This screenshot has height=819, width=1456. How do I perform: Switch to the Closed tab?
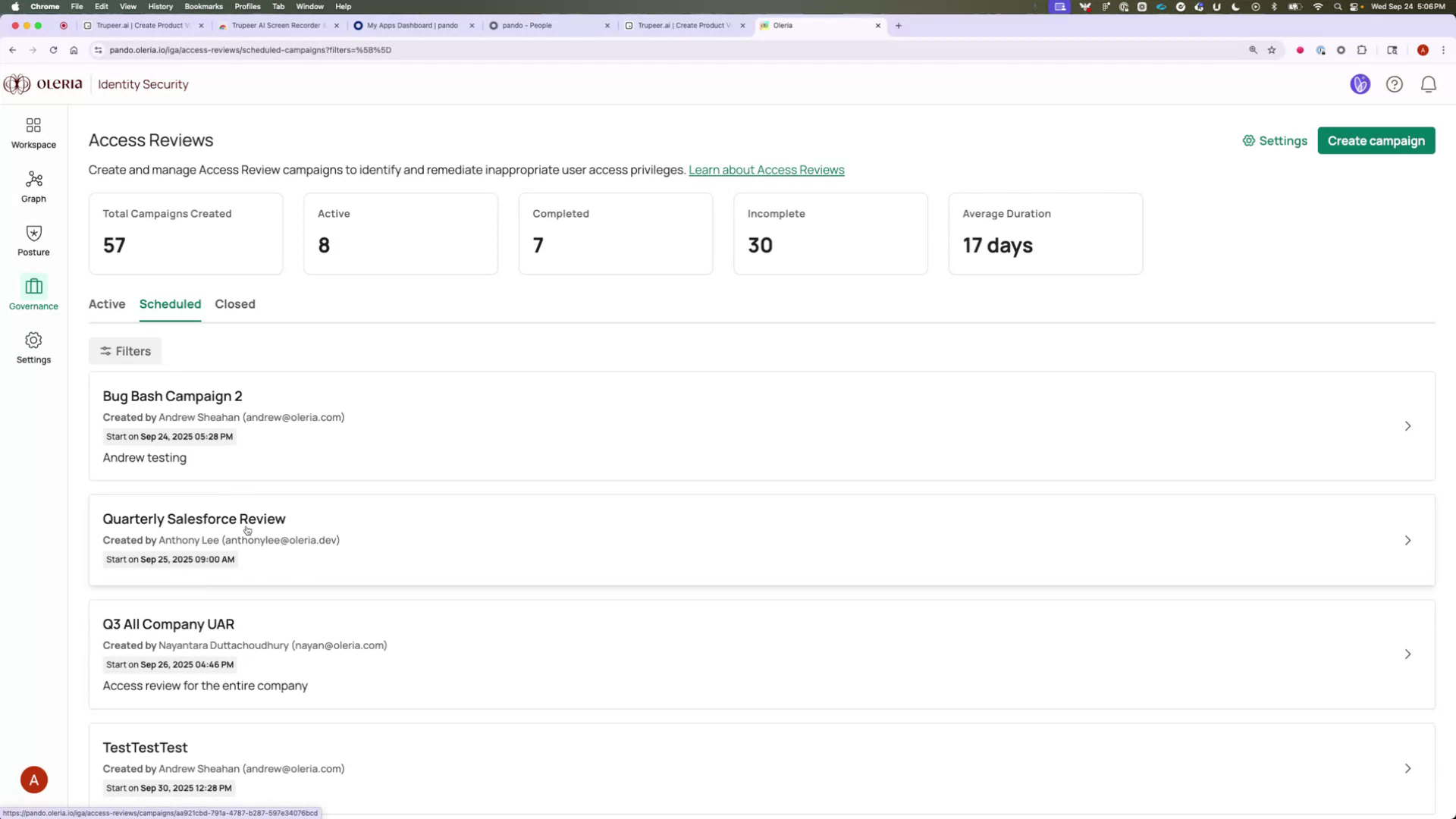tap(234, 304)
